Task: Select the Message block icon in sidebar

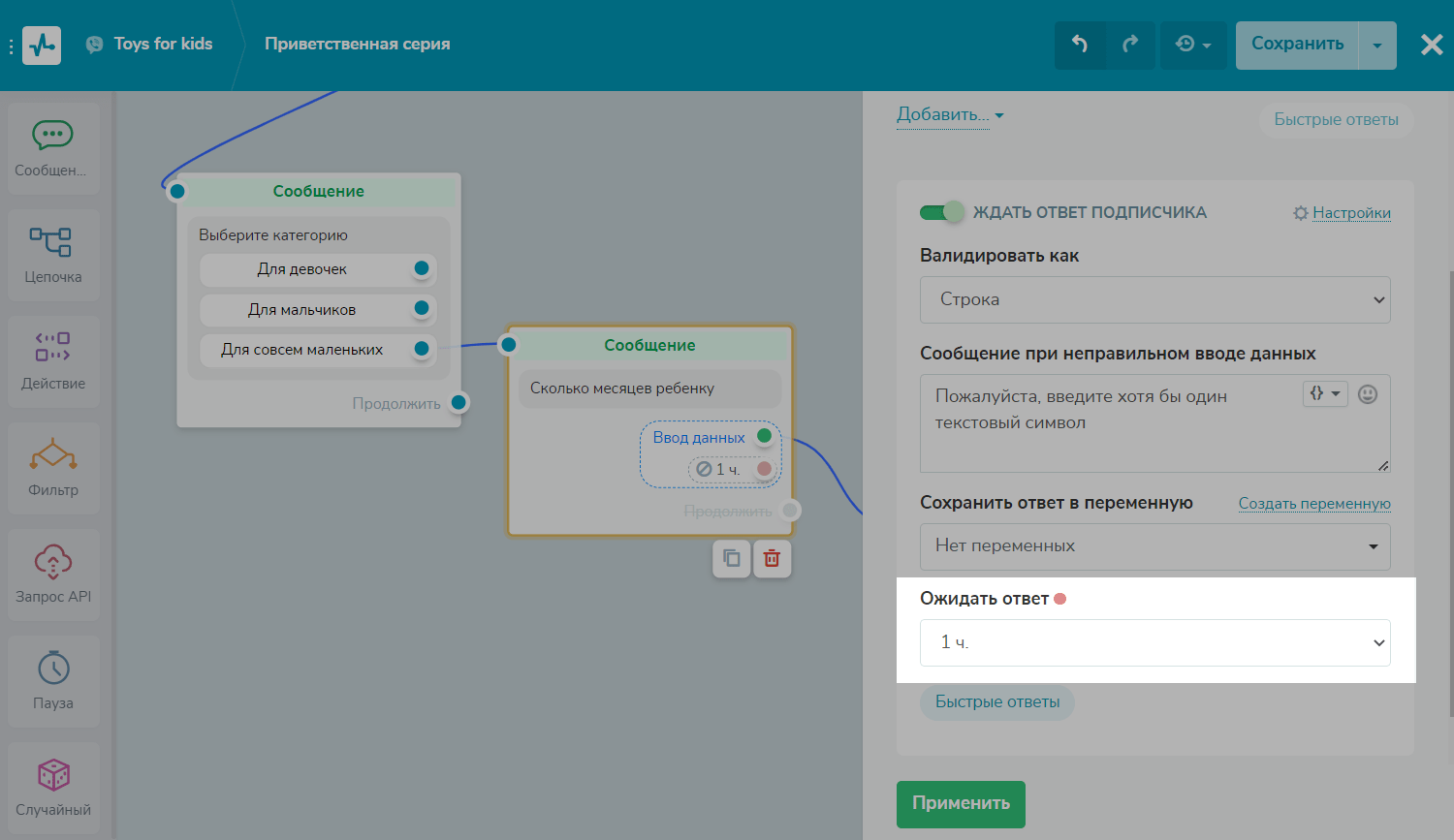Action: [52, 136]
